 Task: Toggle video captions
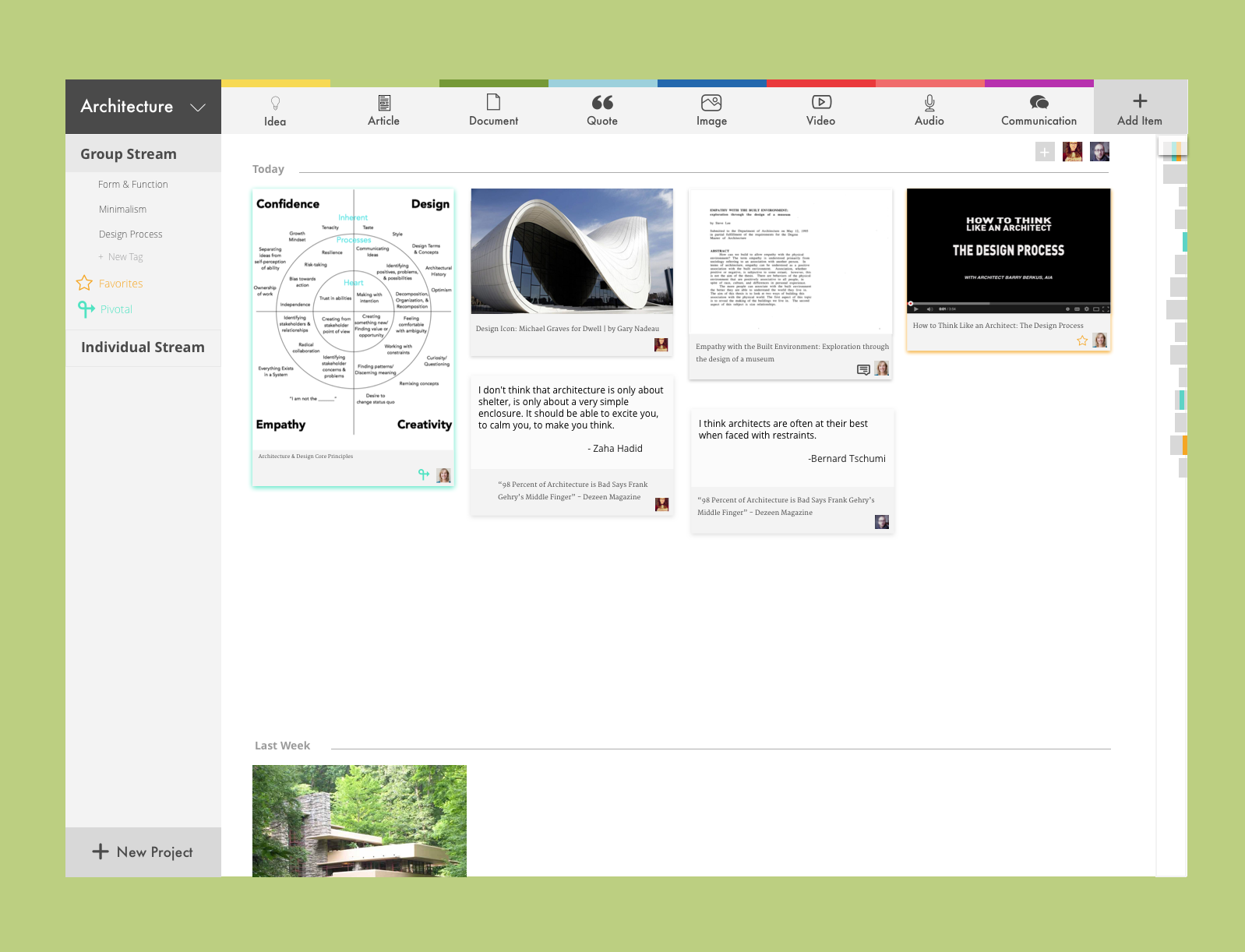[x=1077, y=309]
